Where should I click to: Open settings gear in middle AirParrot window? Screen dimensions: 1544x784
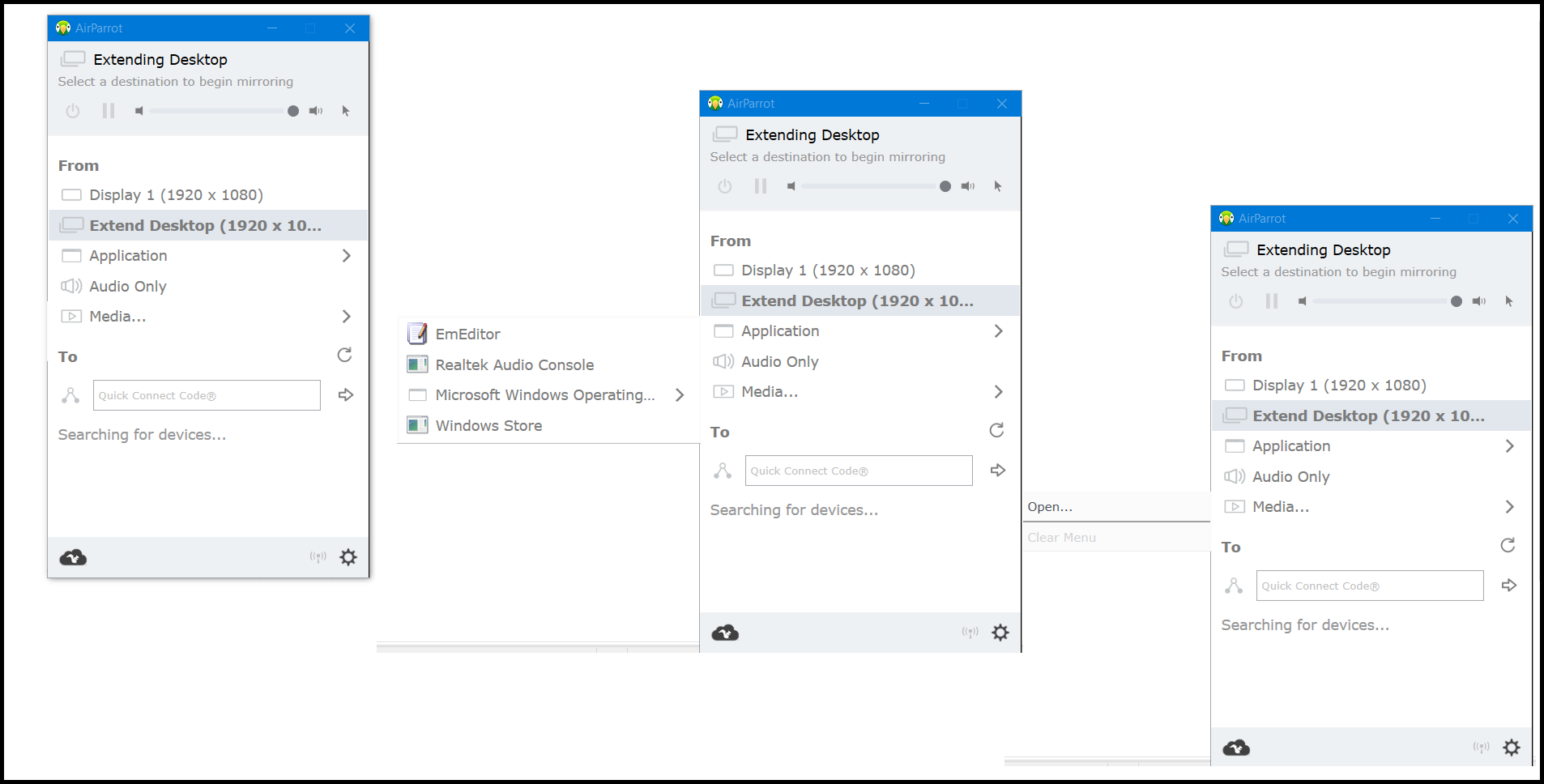(1000, 633)
